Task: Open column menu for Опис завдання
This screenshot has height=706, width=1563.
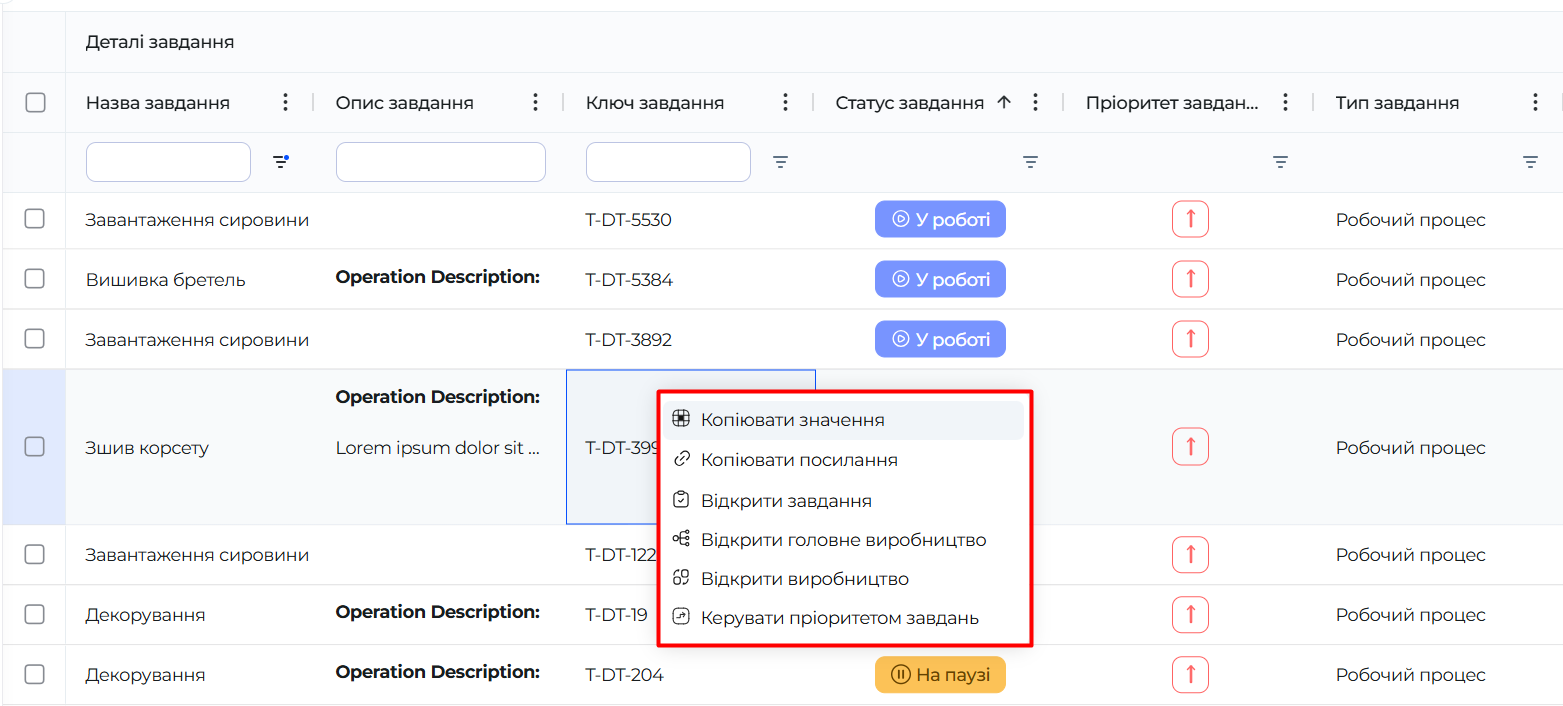Action: click(x=536, y=102)
